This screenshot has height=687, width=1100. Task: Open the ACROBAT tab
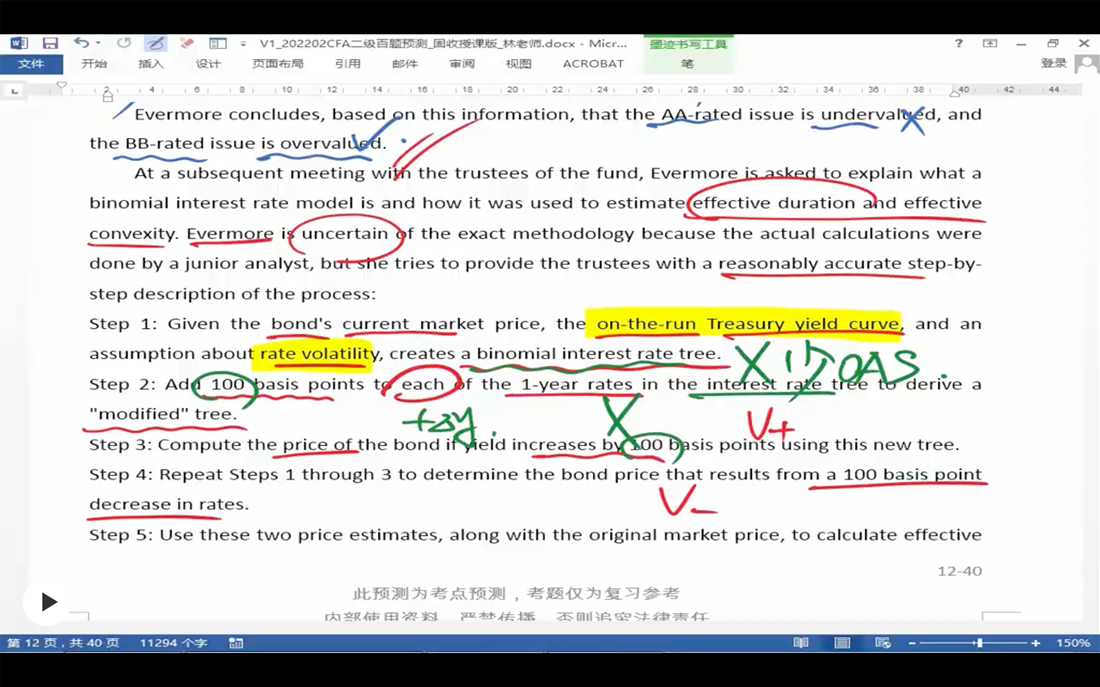pos(593,64)
